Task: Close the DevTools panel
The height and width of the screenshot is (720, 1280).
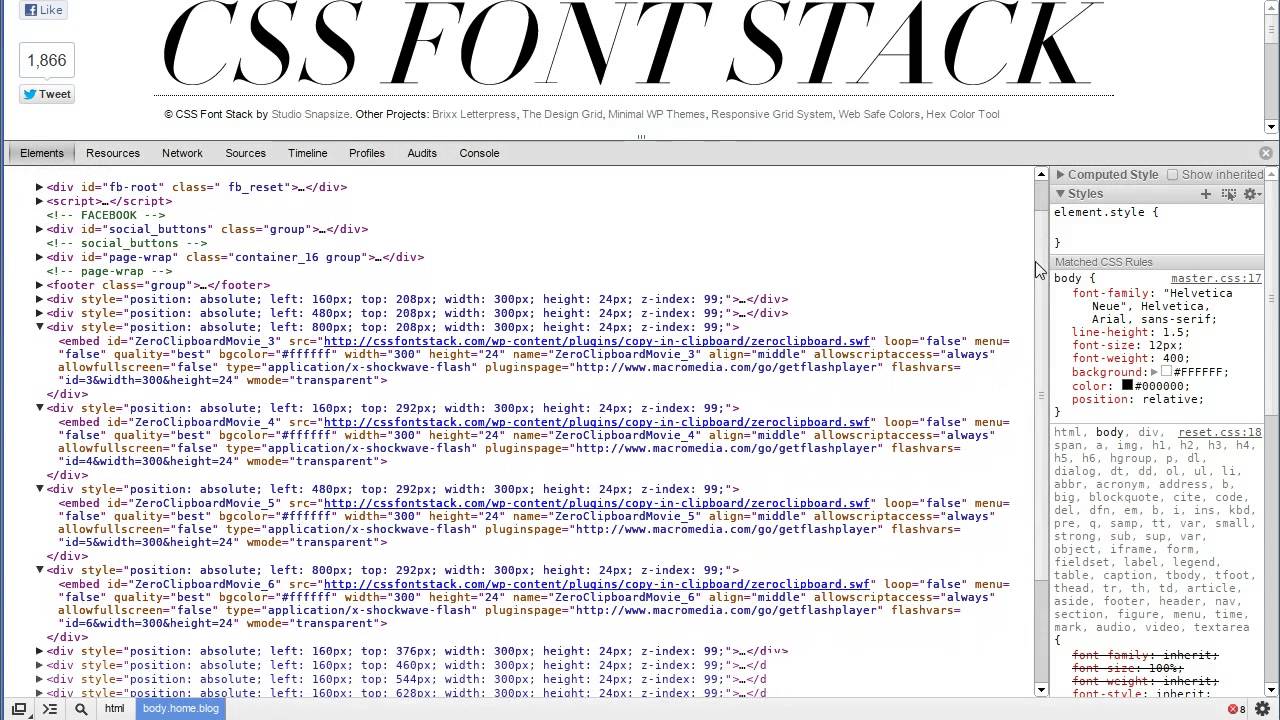Action: 1266,153
